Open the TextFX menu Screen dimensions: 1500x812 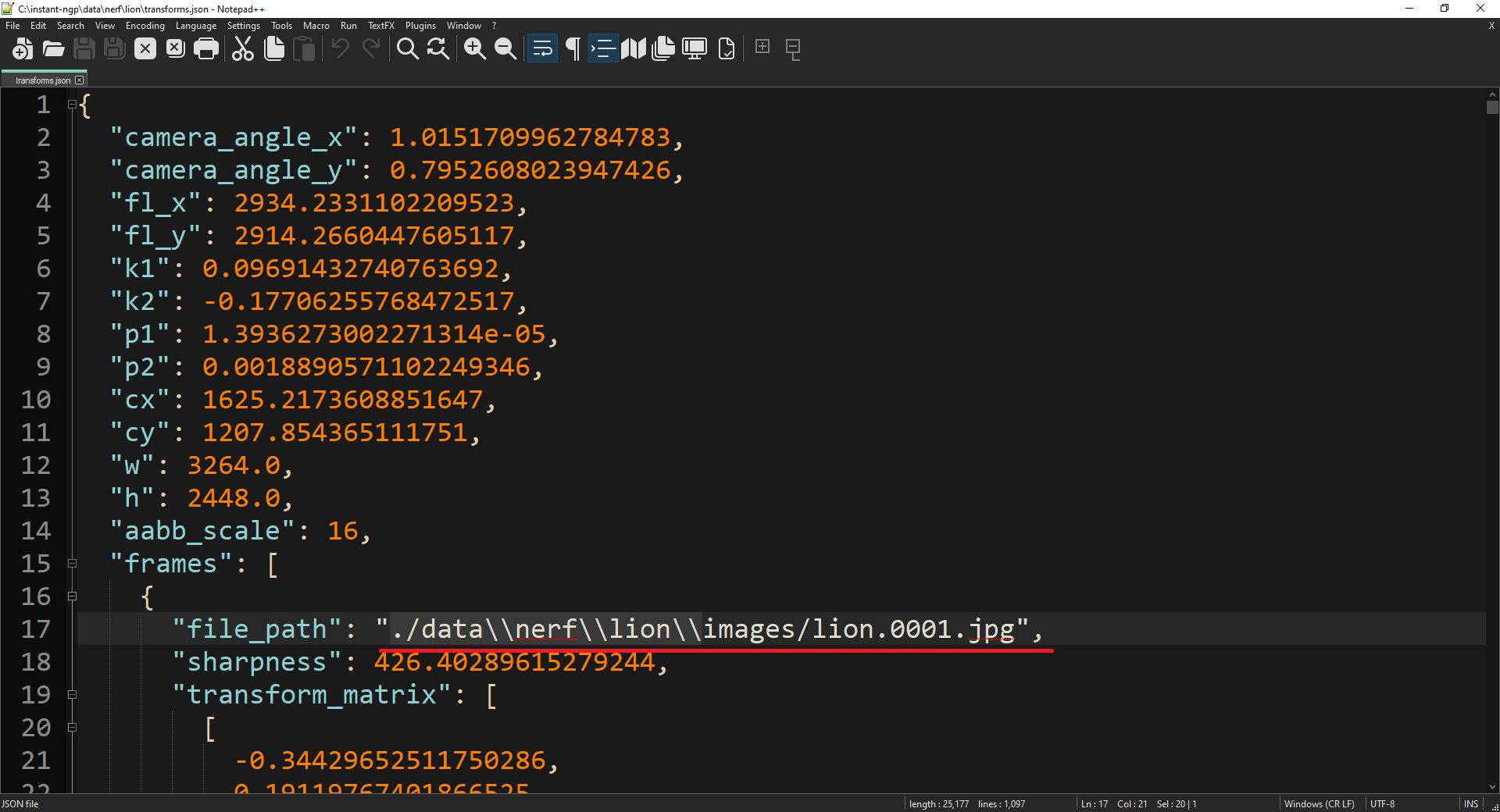coord(381,26)
